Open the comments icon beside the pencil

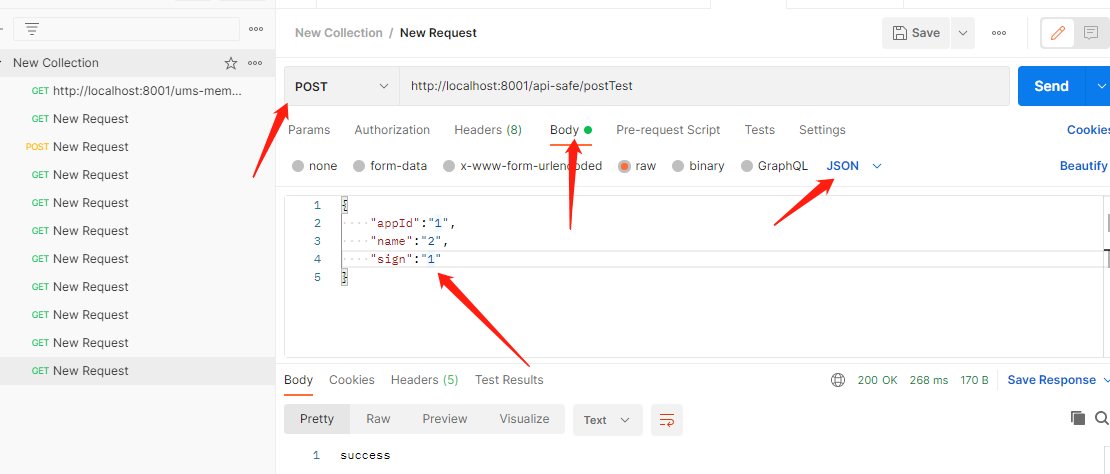tap(1090, 33)
